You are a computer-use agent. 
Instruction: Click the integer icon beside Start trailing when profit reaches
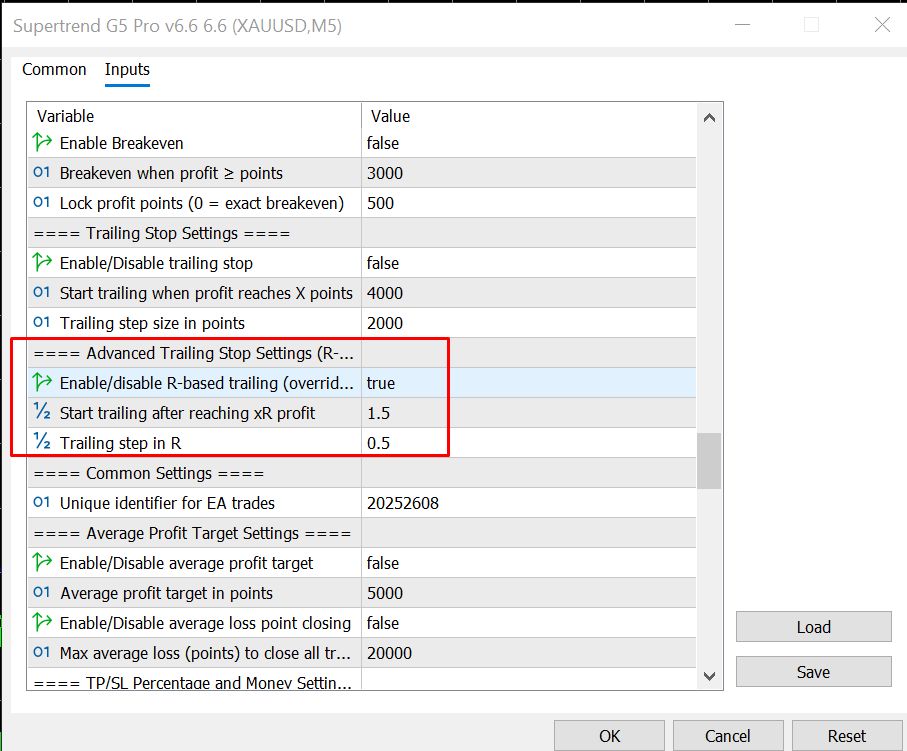[42, 293]
